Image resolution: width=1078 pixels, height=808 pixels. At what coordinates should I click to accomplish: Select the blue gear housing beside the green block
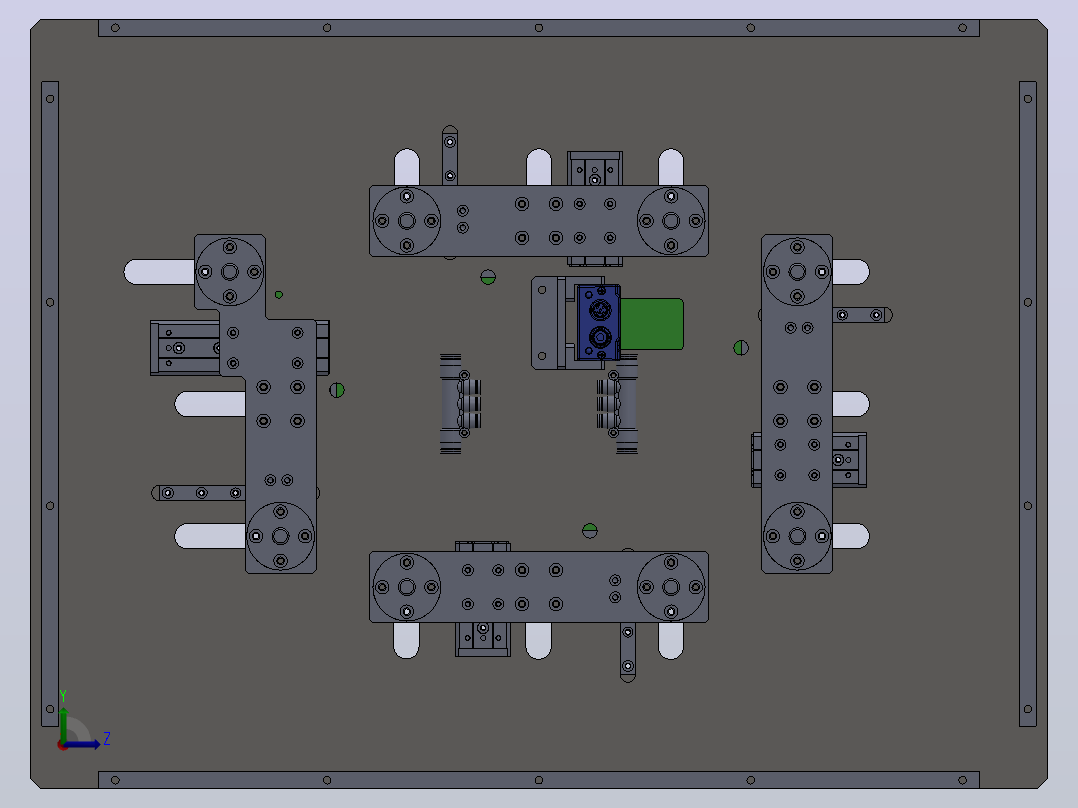click(598, 323)
